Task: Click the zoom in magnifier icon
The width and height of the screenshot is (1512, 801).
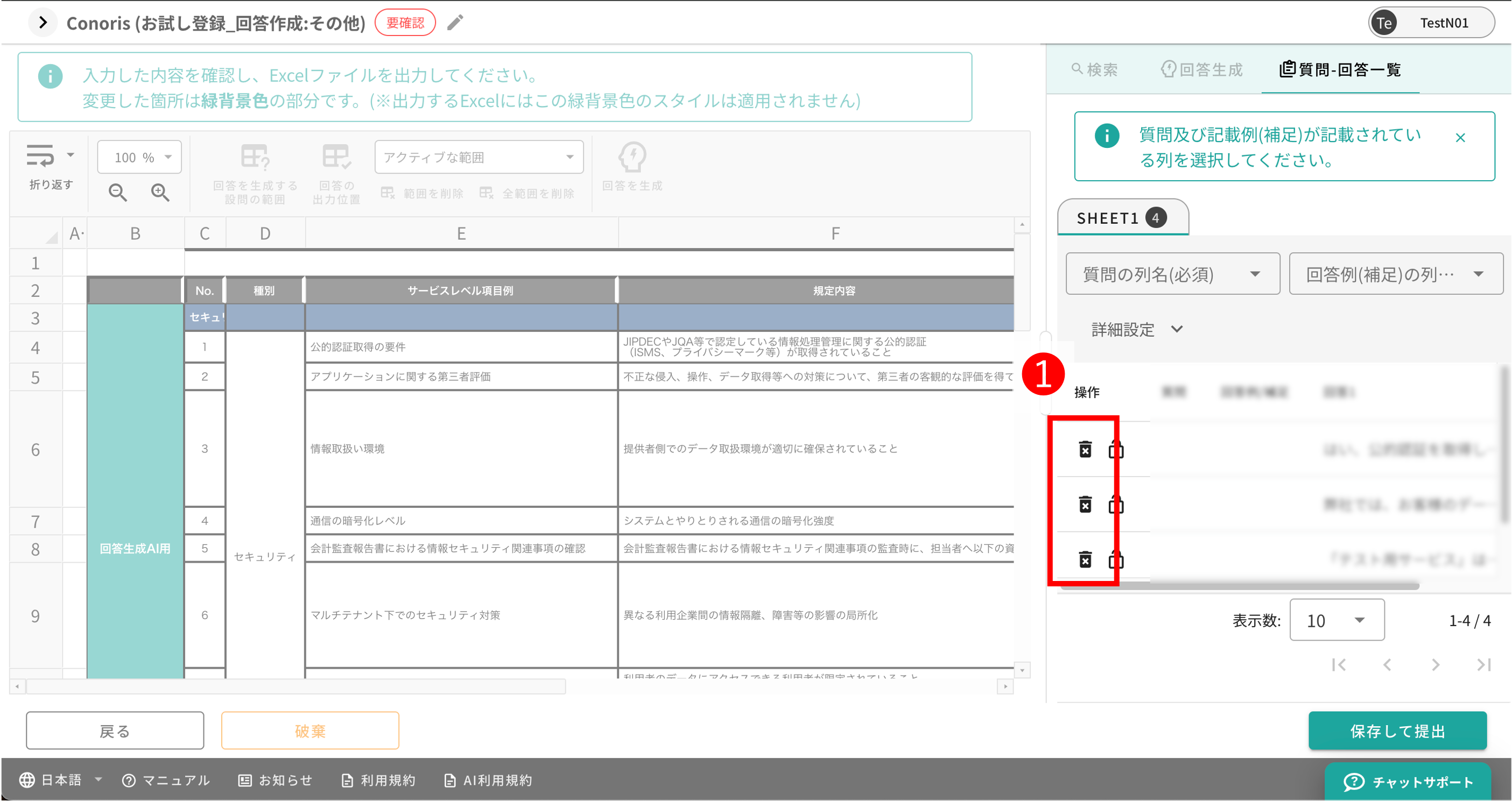Action: pos(160,192)
